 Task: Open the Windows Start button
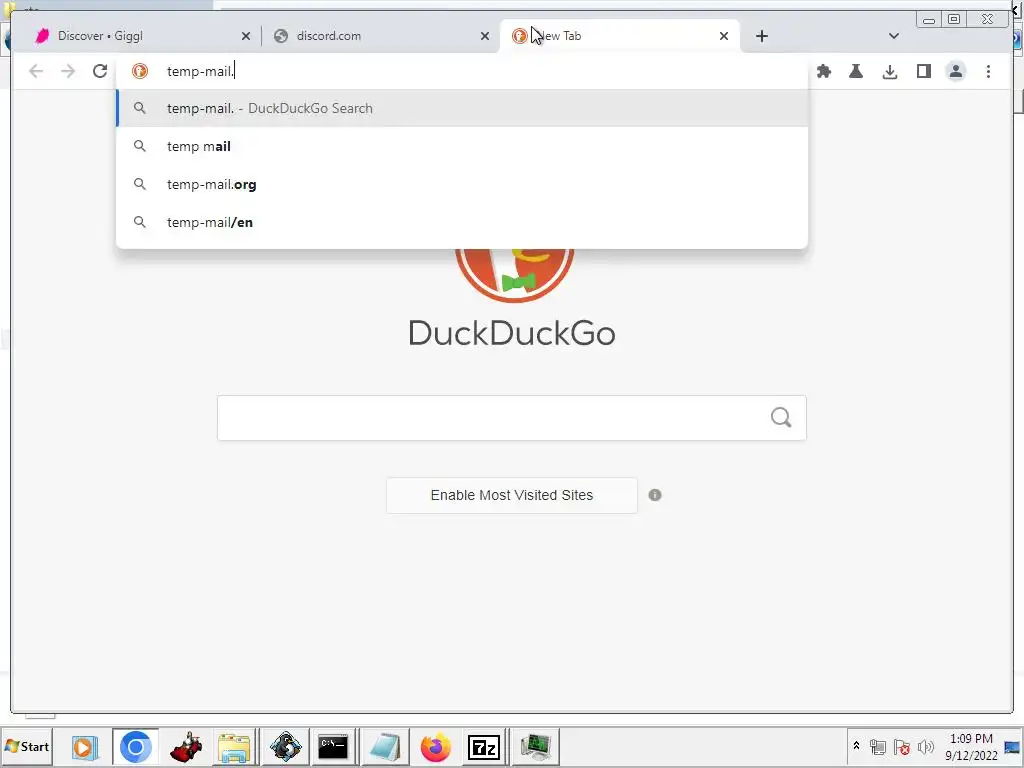[x=27, y=746]
